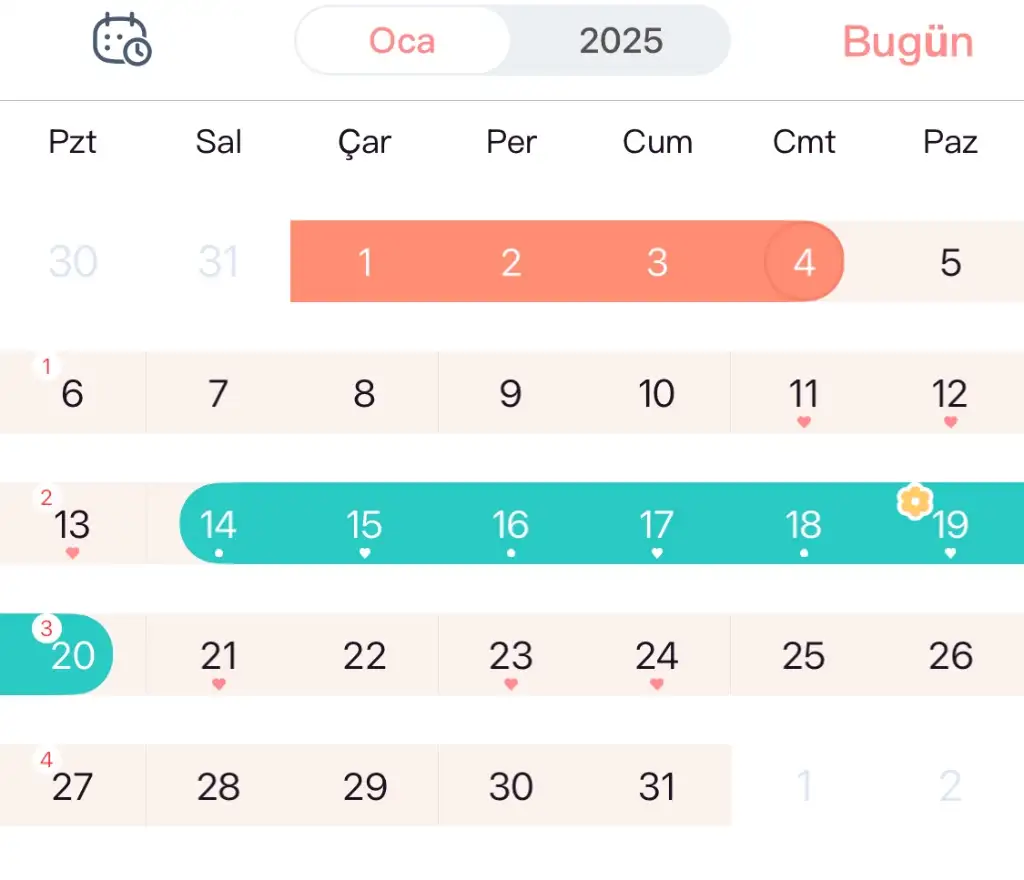Image resolution: width=1024 pixels, height=880 pixels.
Task: Select January 1 in period range
Action: 365,262
